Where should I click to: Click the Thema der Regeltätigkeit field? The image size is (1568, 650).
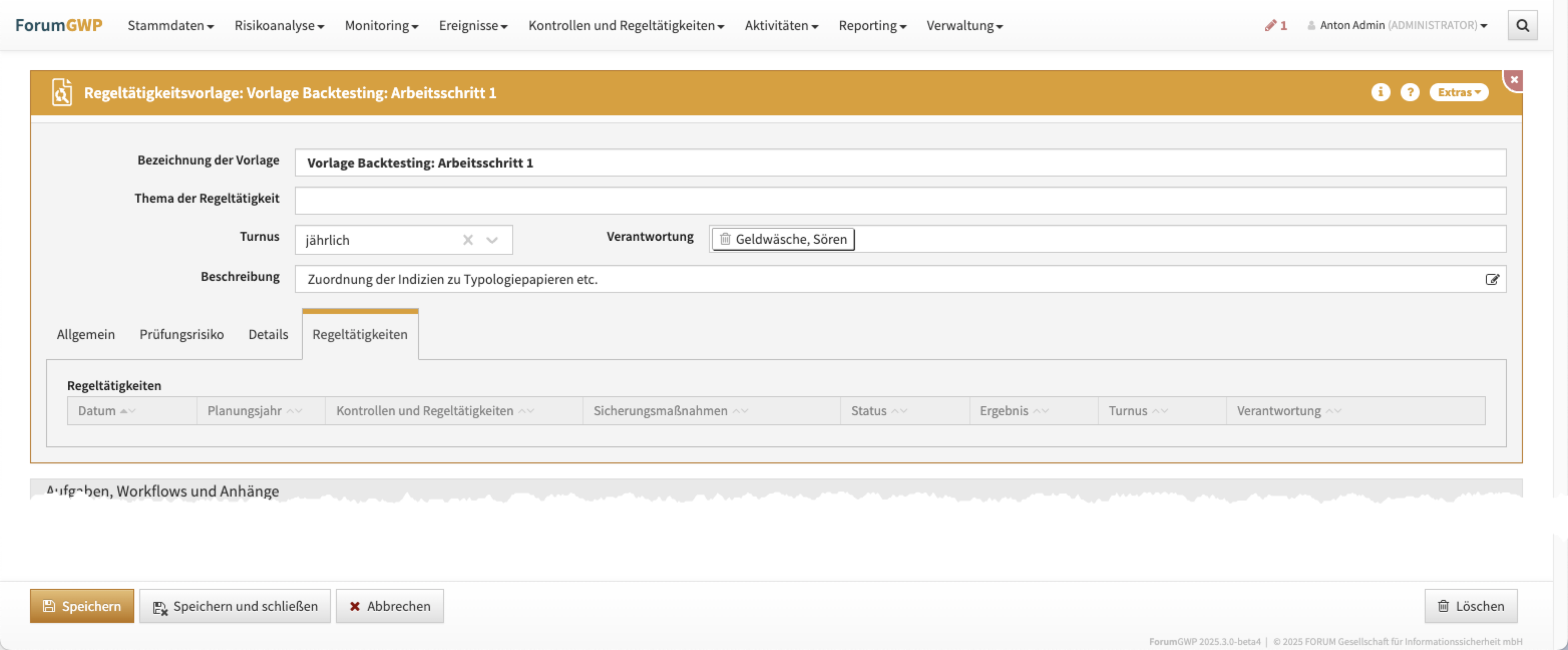900,201
